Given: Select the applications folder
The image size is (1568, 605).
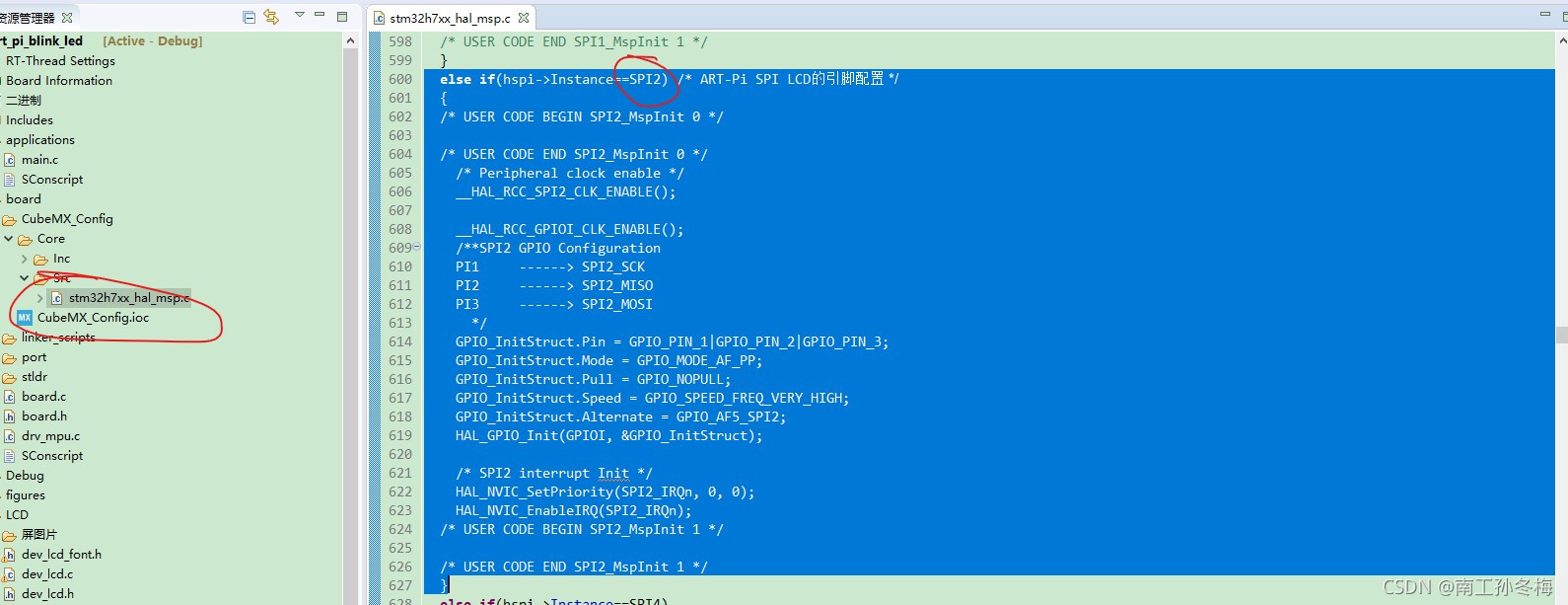Looking at the screenshot, I should coord(40,139).
